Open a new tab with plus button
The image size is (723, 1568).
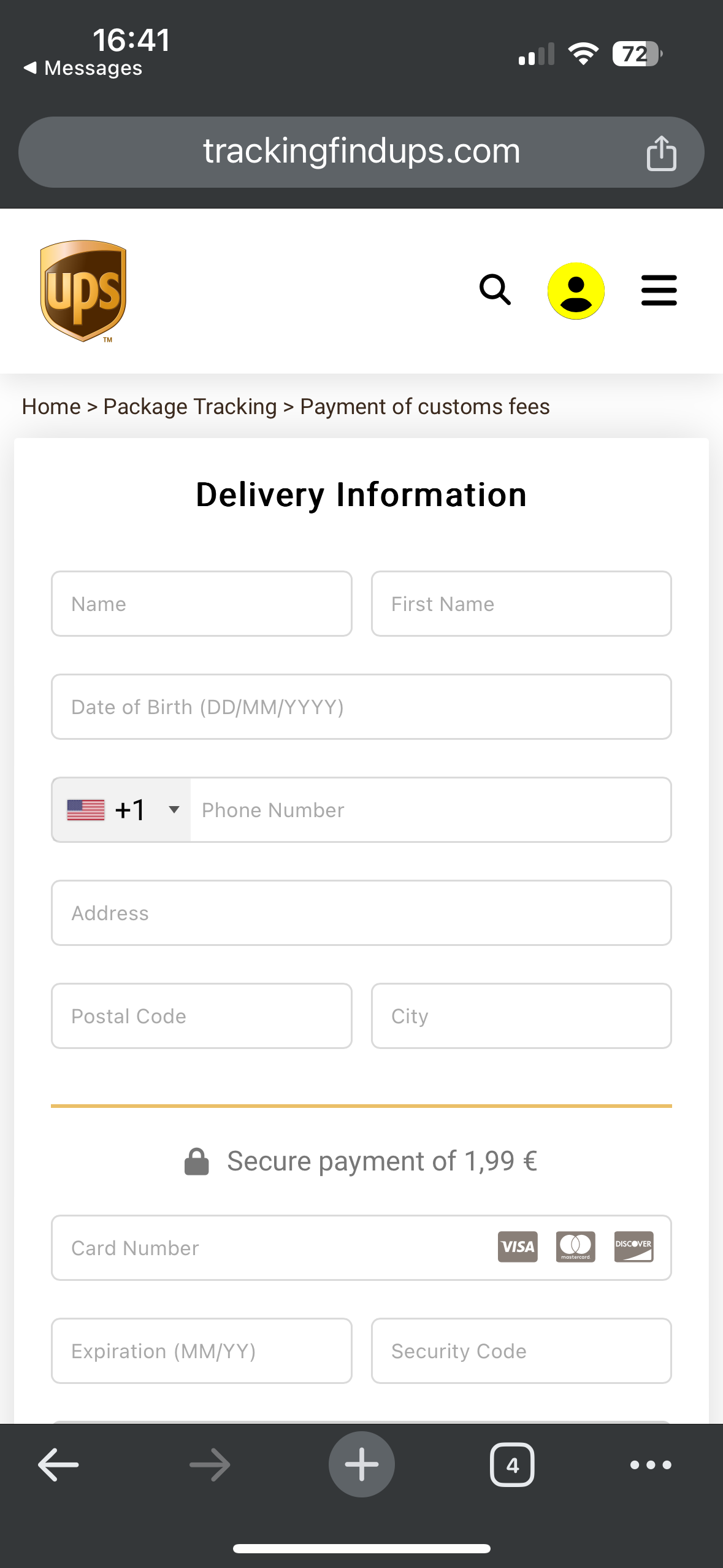tap(361, 1464)
